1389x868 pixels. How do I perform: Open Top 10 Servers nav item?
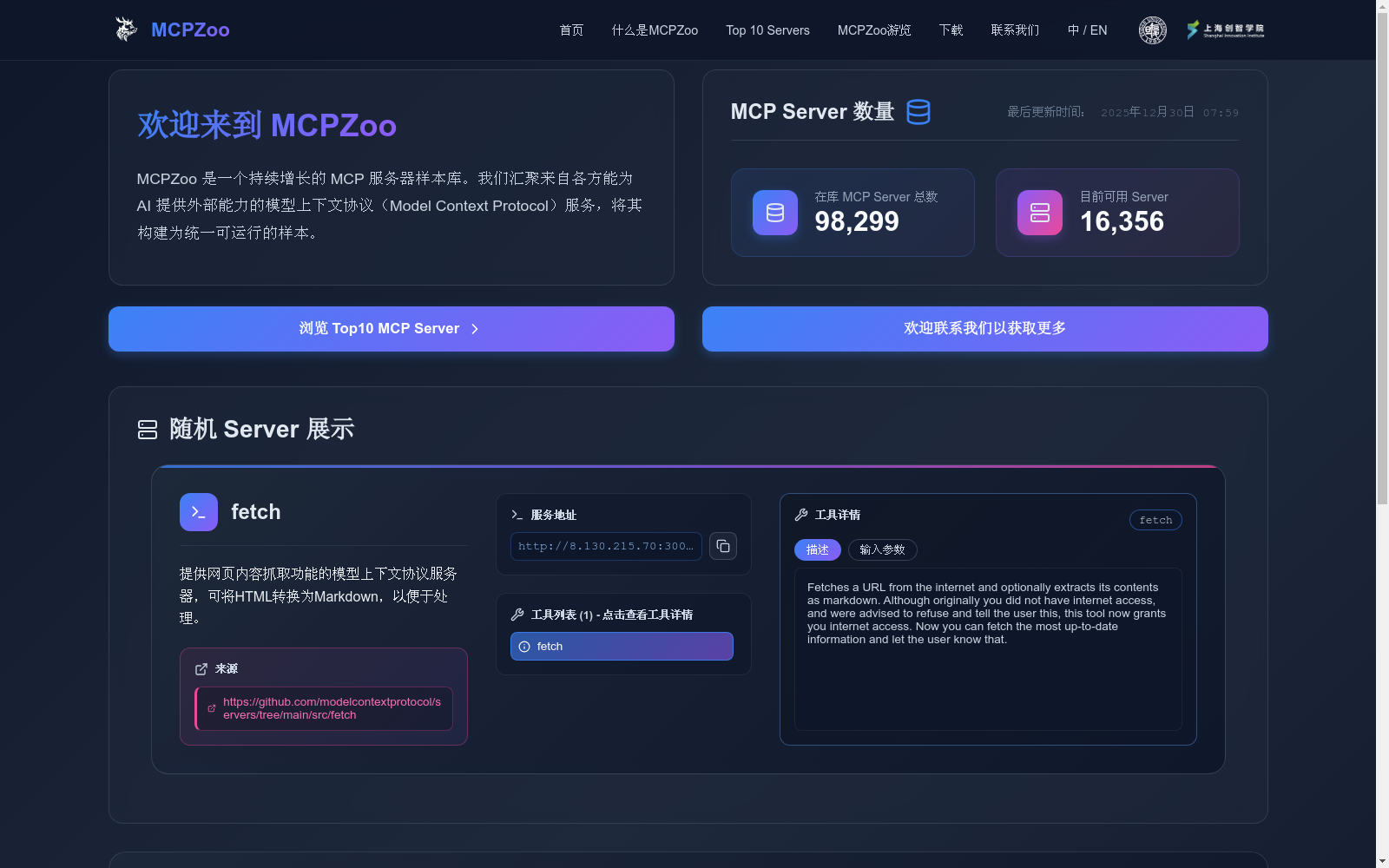(x=767, y=30)
